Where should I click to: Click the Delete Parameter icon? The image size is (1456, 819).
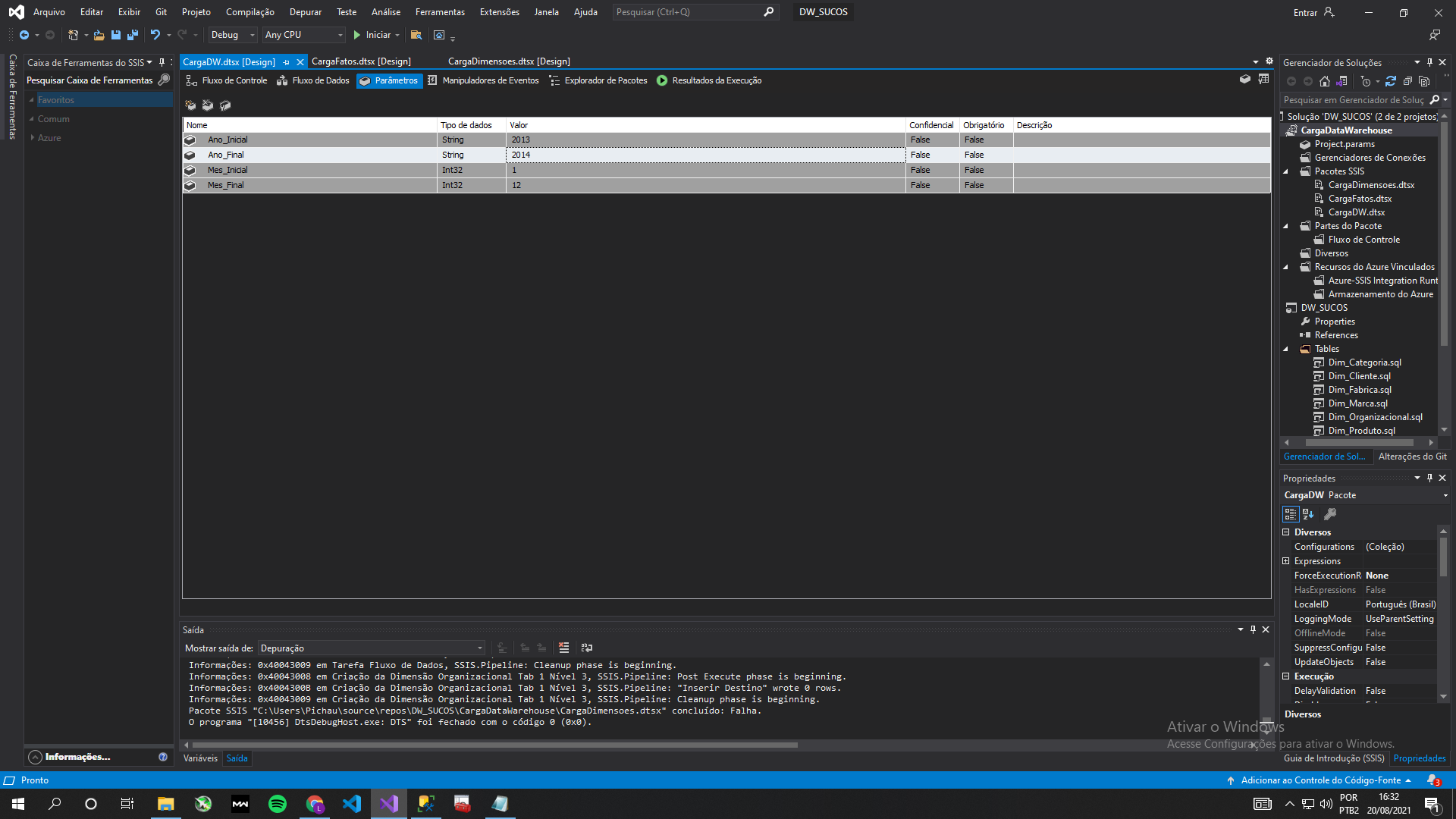208,105
